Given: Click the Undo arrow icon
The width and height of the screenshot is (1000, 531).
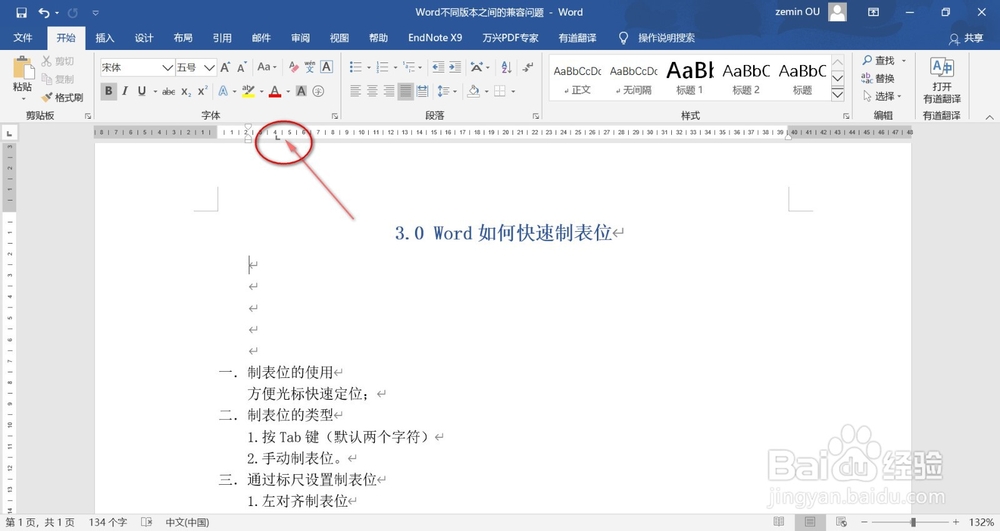Looking at the screenshot, I should (43, 12).
